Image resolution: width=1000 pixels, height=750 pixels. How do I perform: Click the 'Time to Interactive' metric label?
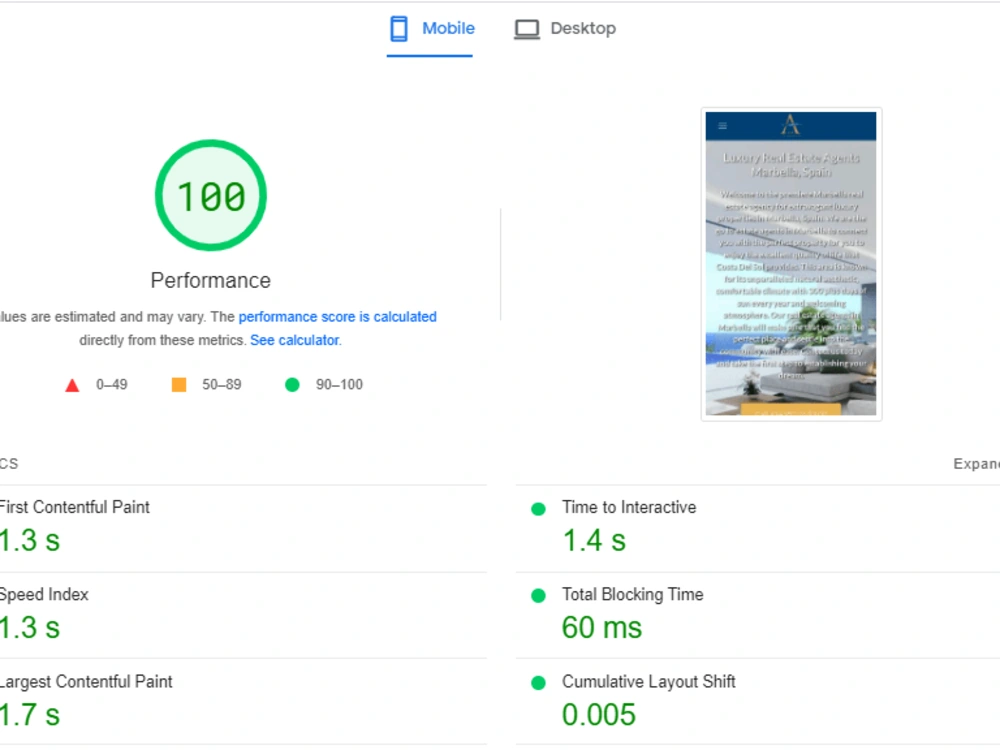[629, 508]
